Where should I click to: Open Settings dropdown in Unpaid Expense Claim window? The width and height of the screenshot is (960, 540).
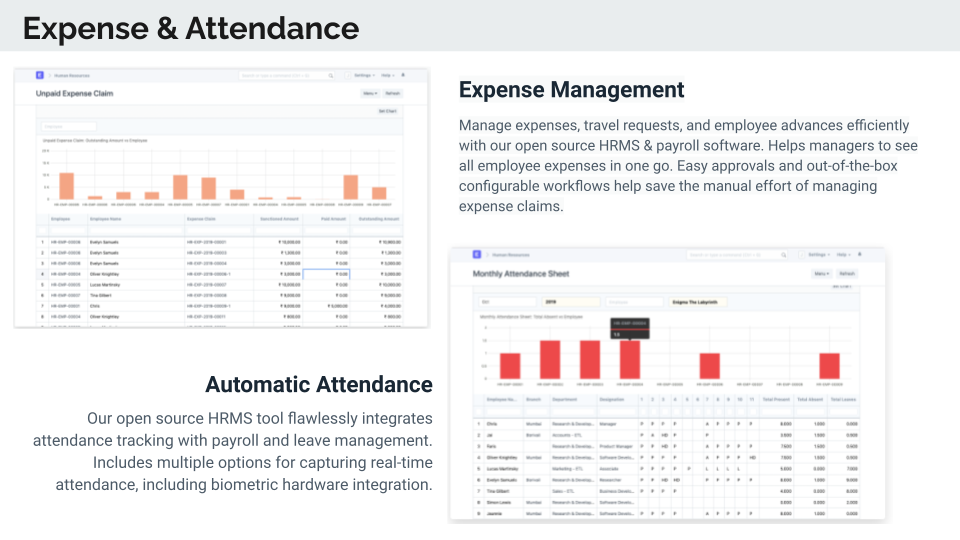(362, 75)
